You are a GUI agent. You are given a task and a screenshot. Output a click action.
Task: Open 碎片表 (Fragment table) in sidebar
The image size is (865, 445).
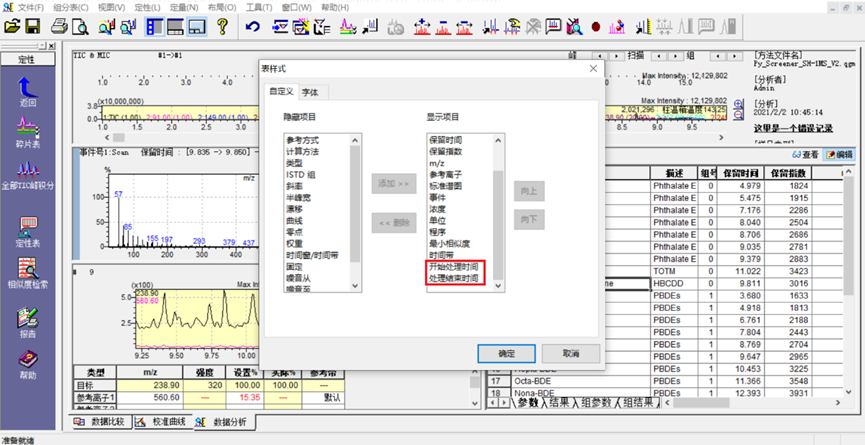coord(28,131)
